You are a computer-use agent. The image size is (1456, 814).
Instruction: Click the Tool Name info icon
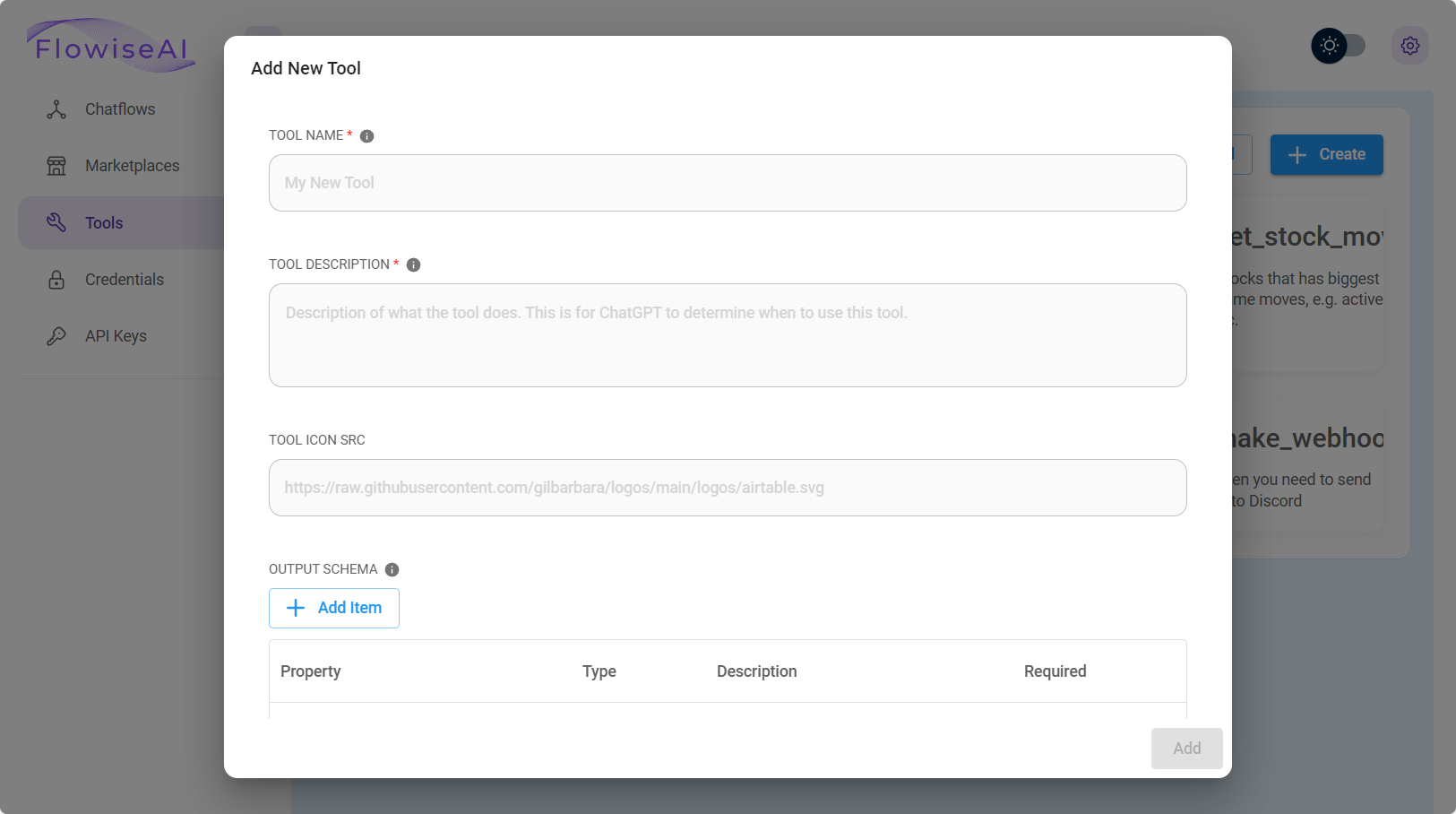(x=366, y=136)
